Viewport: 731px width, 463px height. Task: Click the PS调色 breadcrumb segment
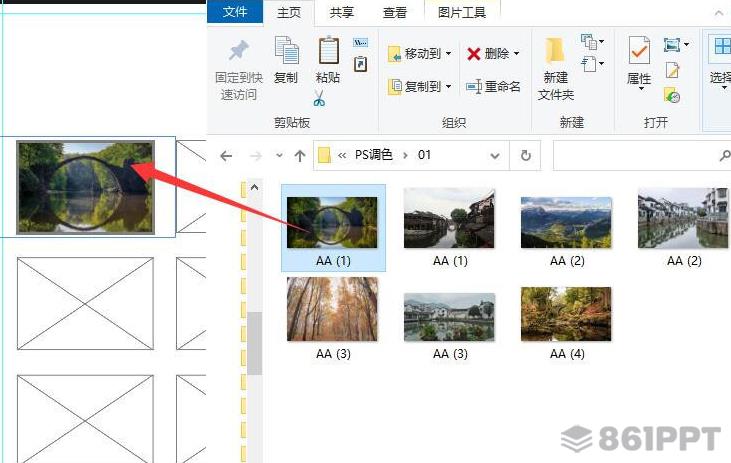pyautogui.click(x=373, y=155)
